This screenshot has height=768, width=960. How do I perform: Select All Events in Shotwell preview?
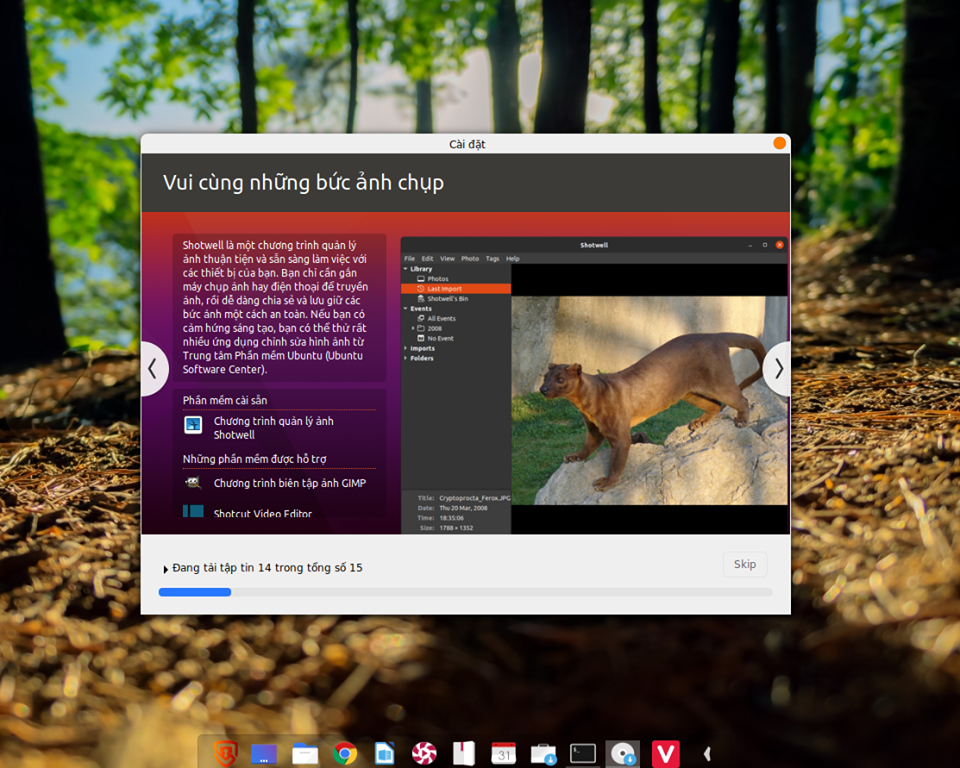tap(437, 318)
